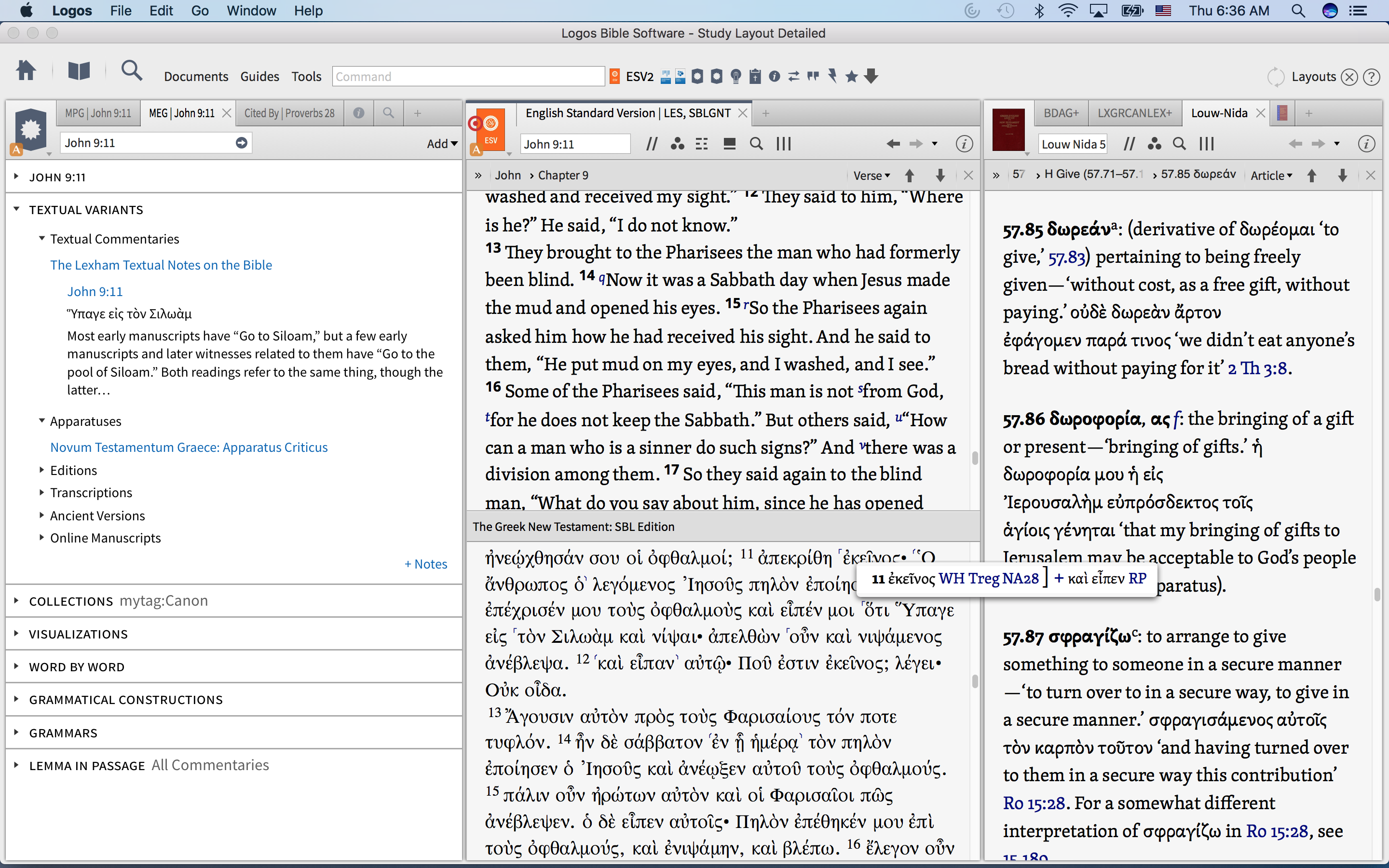Viewport: 1389px width, 868px height.
Task: Open the Search magnifier in main toolbar
Action: click(132, 71)
